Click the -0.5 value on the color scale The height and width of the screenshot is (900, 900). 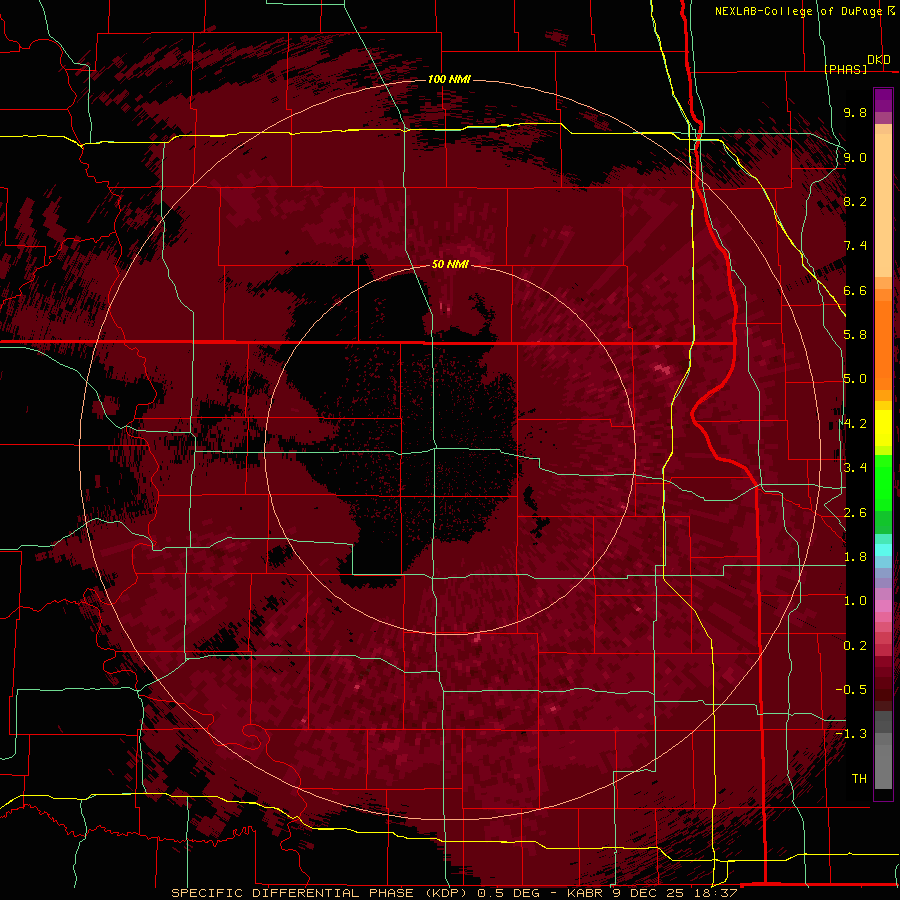coord(851,690)
